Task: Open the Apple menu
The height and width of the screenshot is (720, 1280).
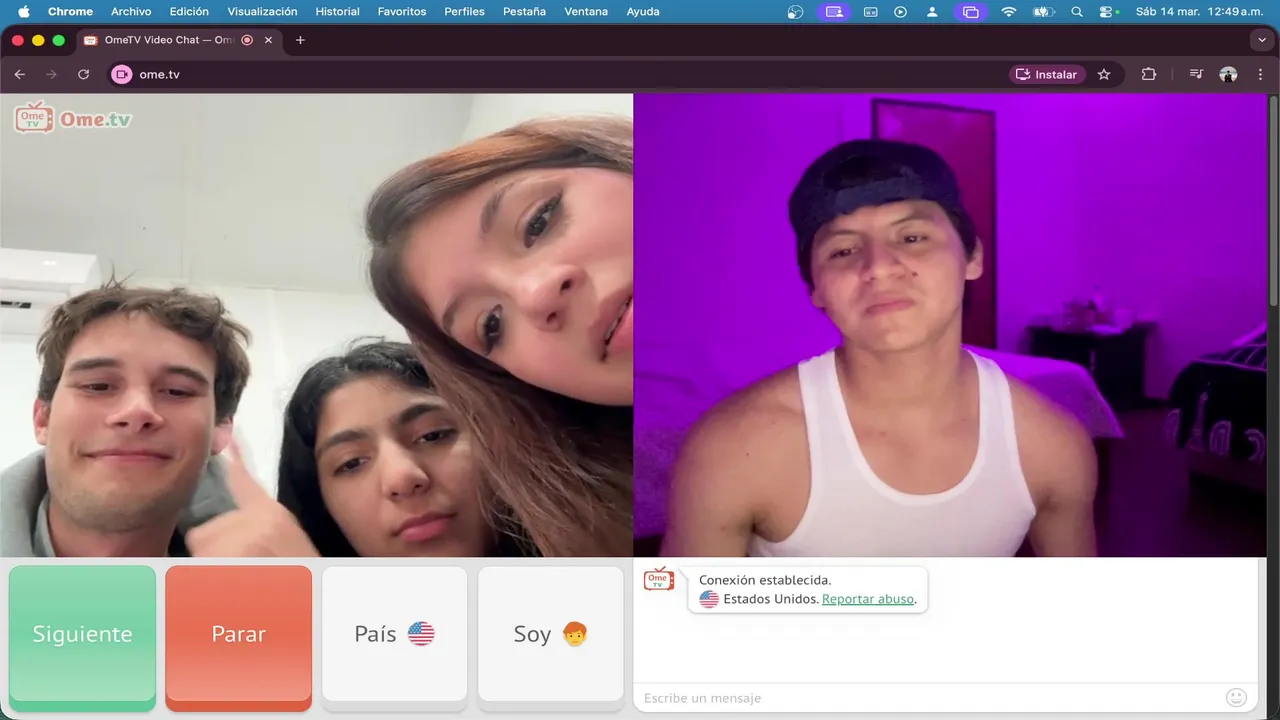Action: tap(24, 12)
